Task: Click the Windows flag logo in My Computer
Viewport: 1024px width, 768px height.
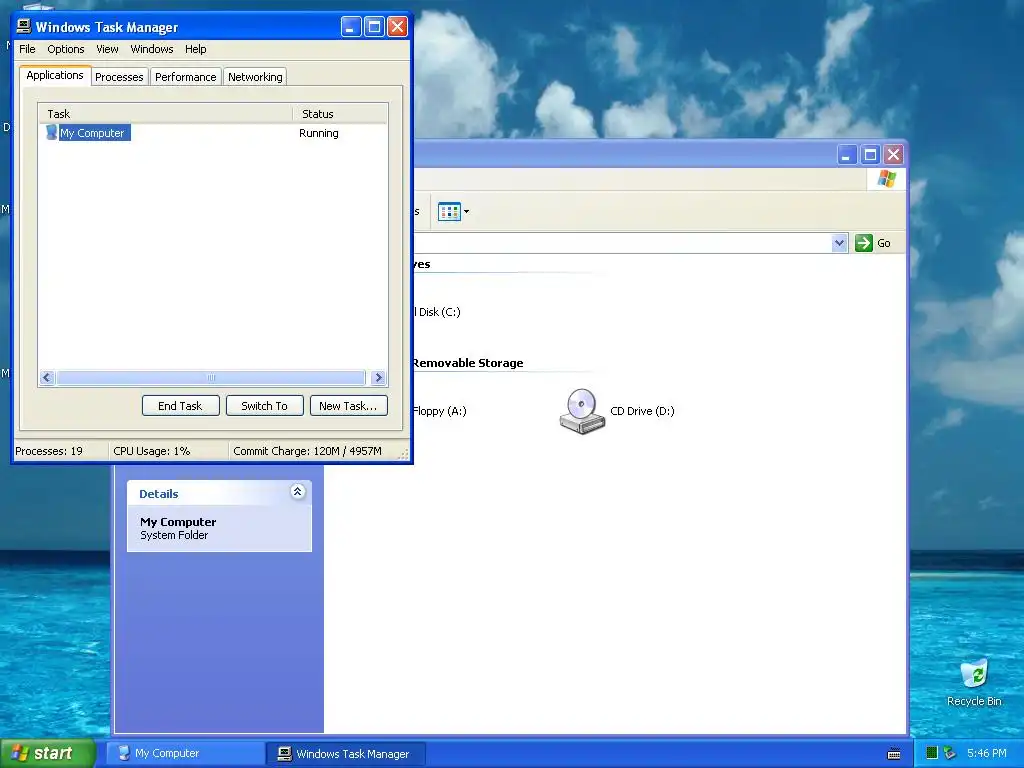Action: click(887, 178)
